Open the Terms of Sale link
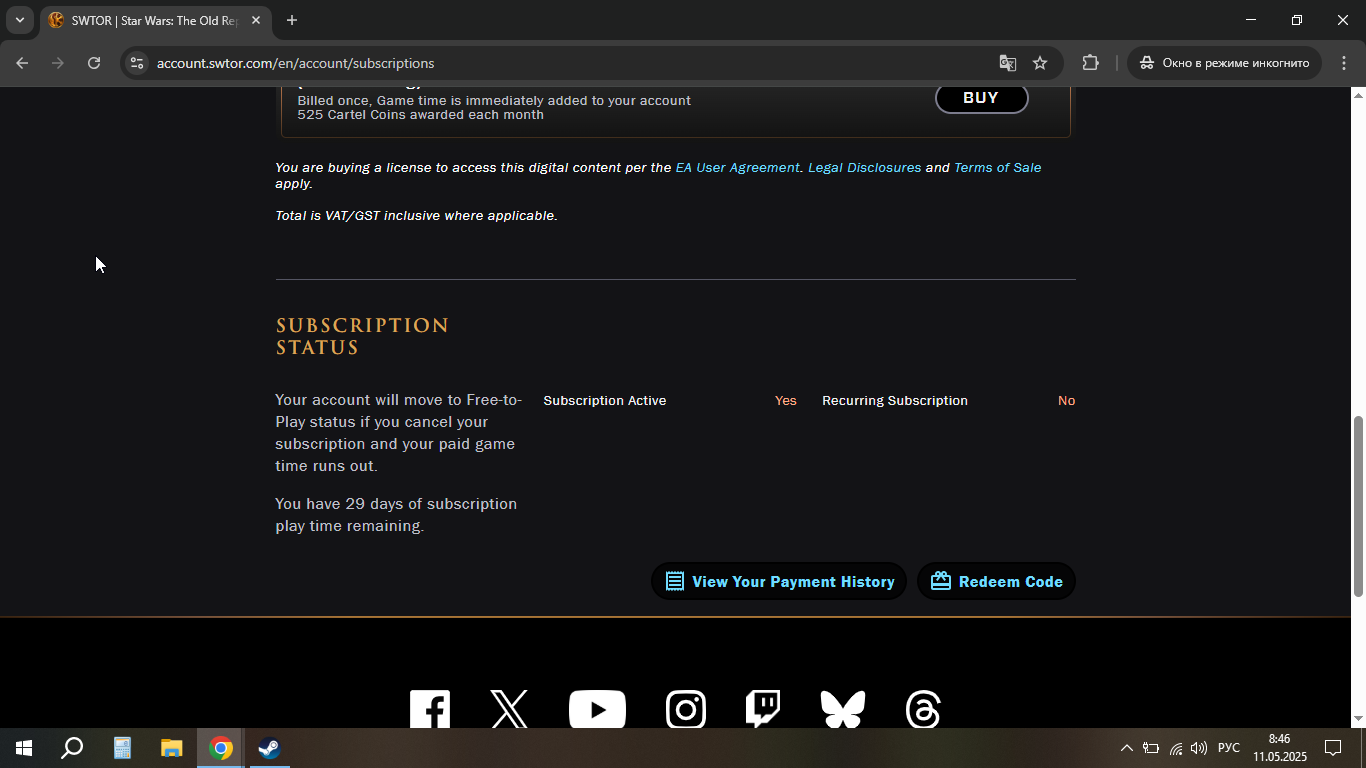Image resolution: width=1366 pixels, height=768 pixels. pos(998,168)
